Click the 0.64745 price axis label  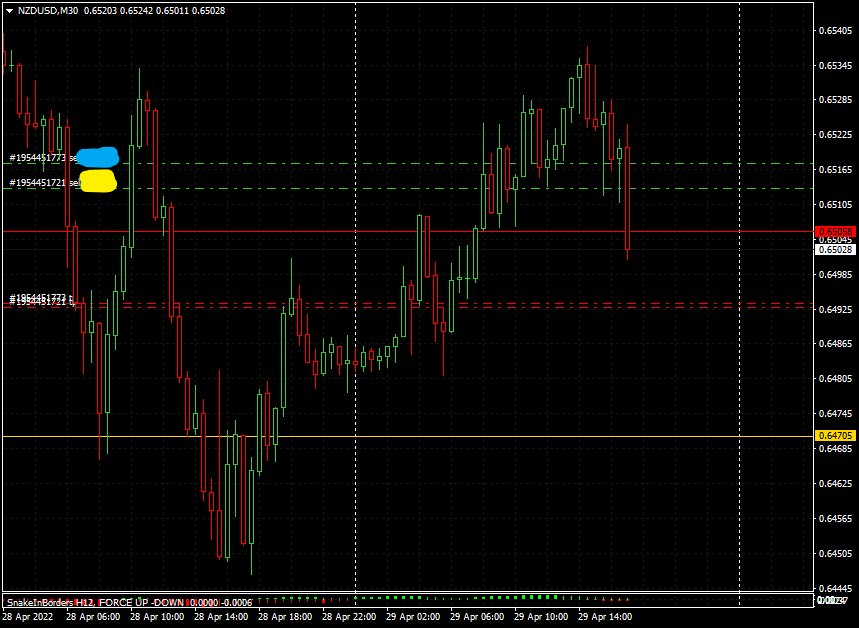[835, 414]
